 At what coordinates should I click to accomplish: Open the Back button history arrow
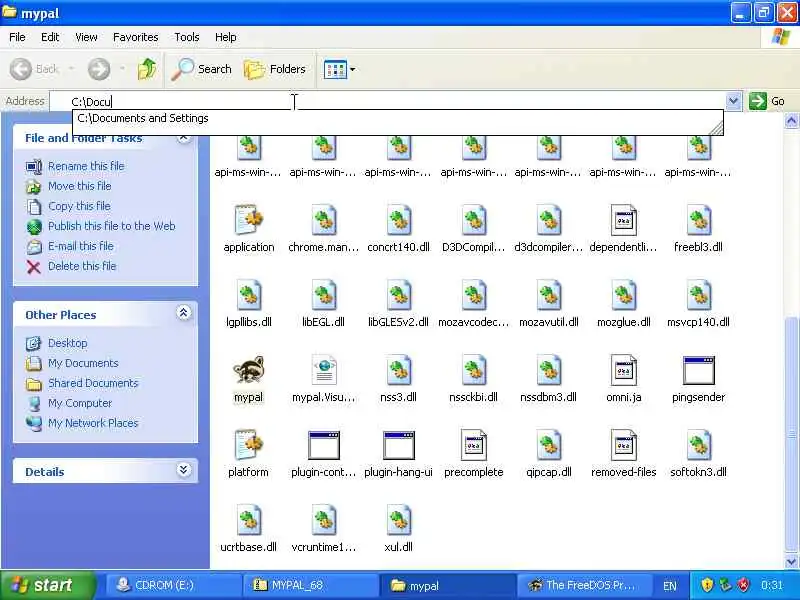click(x=71, y=69)
